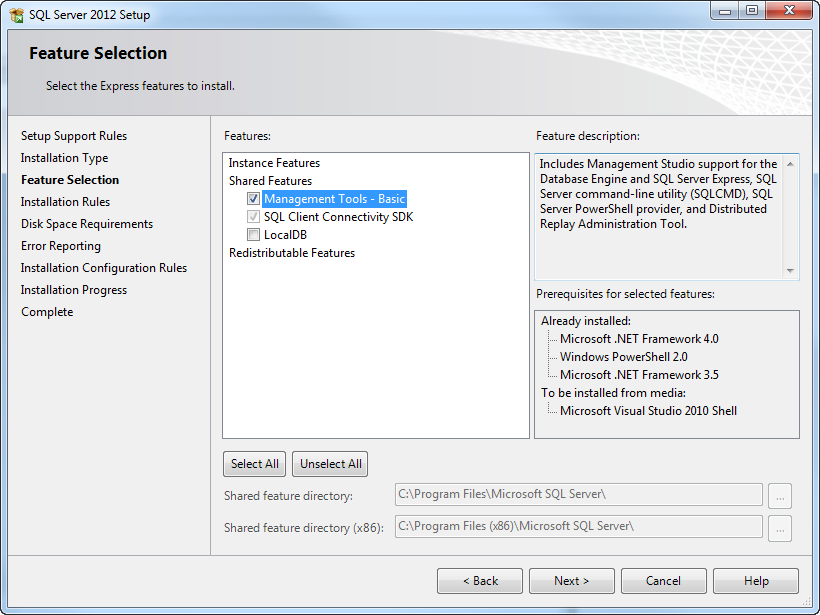This screenshot has width=820, height=615.
Task: Click the Shared feature directory path field
Action: [578, 495]
